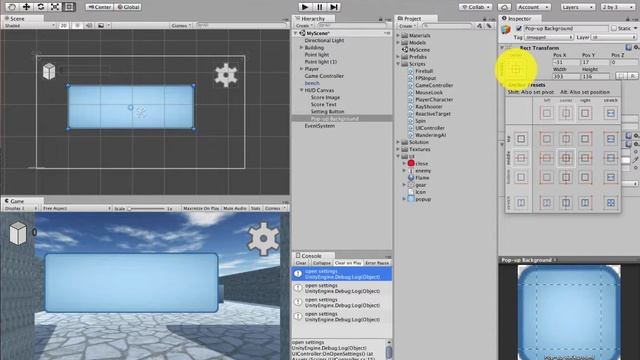Select the red close sprite icon

[x=411, y=163]
